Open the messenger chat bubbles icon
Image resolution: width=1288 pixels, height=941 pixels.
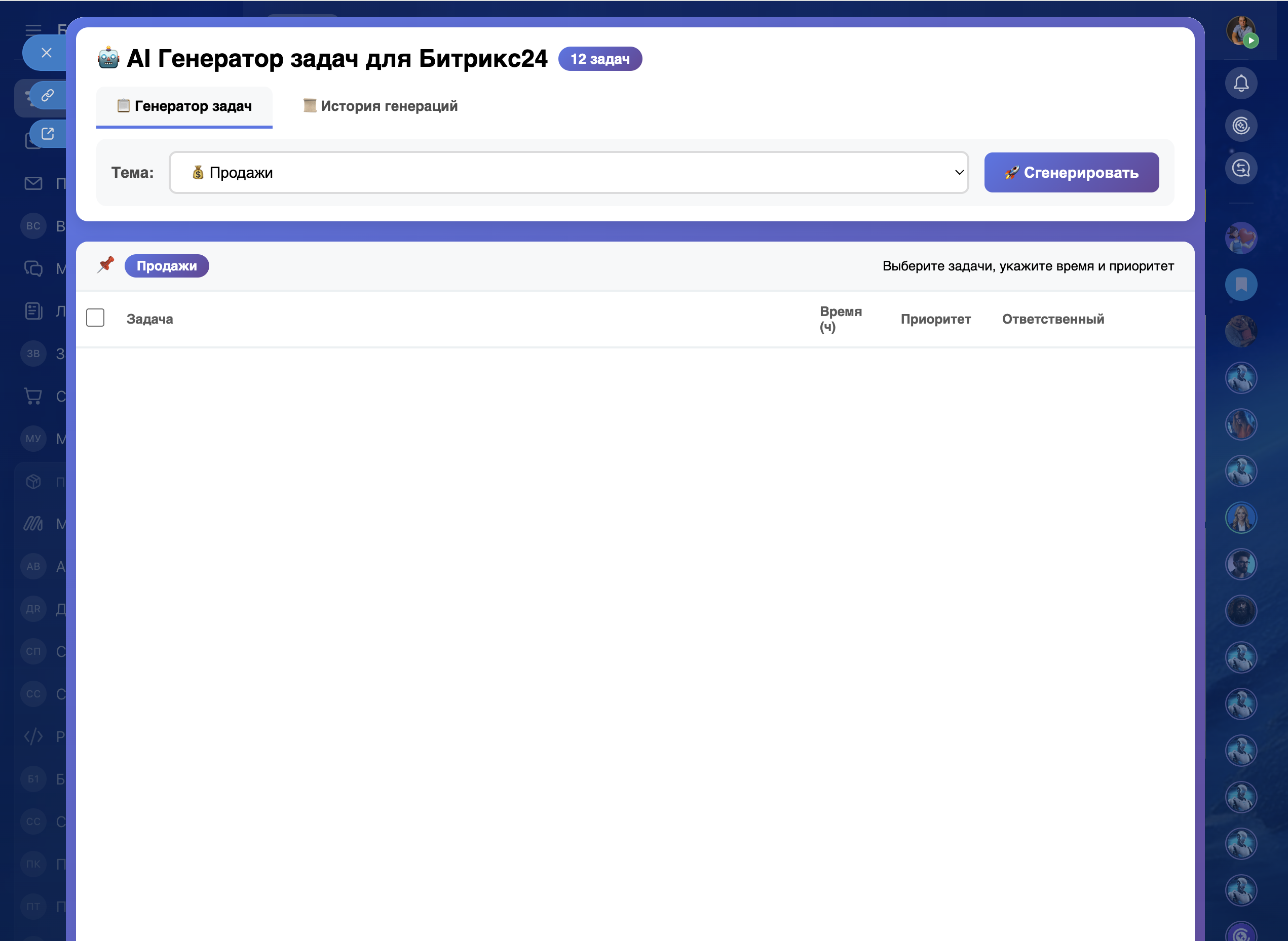click(33, 268)
